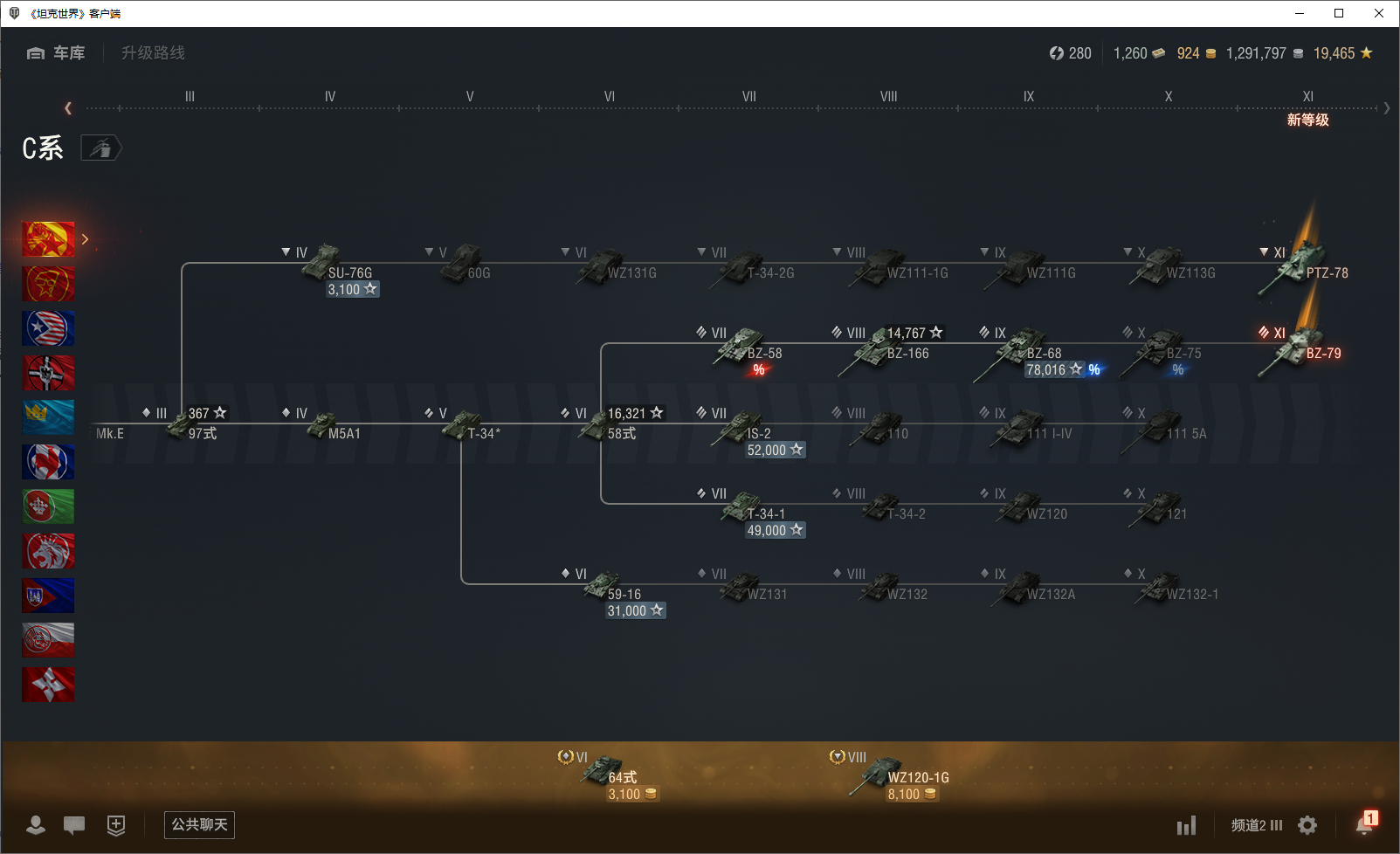Research IS-2 for 52,000 experience
1400x854 pixels.
[x=776, y=450]
